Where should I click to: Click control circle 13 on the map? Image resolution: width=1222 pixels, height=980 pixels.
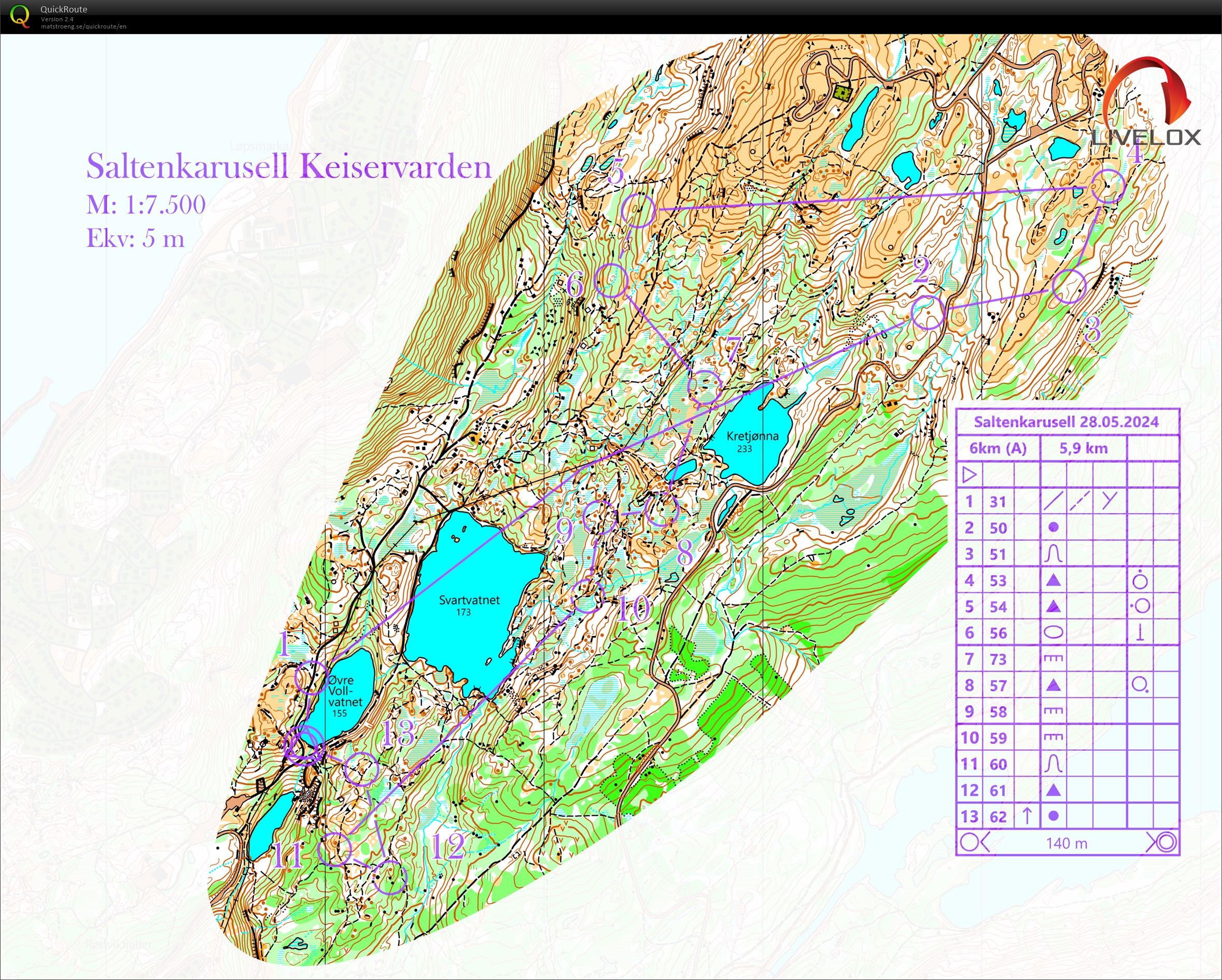click(361, 769)
